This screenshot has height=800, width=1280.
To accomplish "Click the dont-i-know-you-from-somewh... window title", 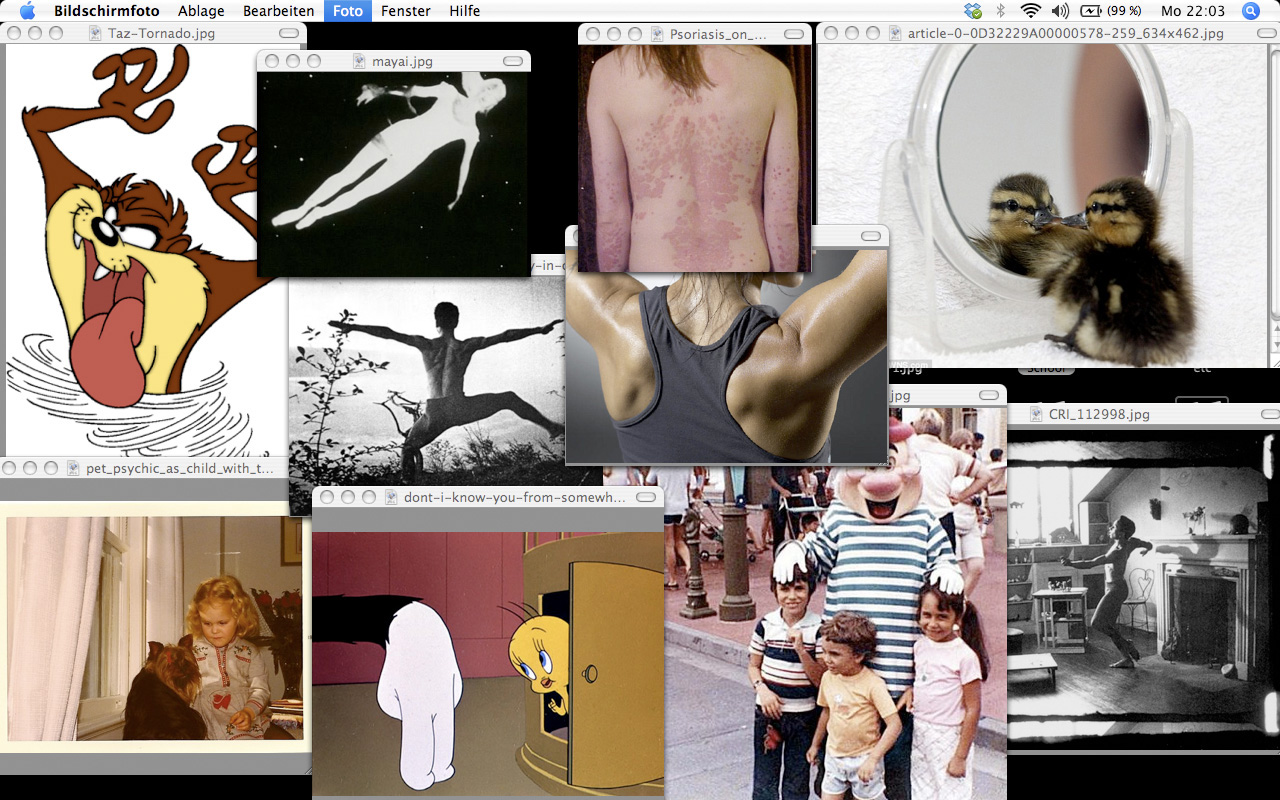I will 515,496.
